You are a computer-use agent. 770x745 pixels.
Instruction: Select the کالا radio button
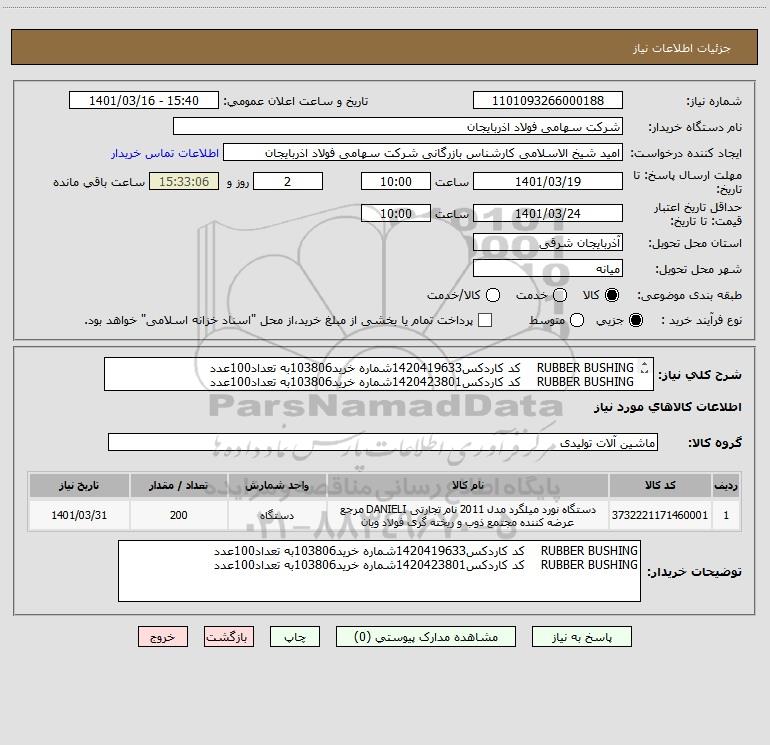[x=612, y=295]
